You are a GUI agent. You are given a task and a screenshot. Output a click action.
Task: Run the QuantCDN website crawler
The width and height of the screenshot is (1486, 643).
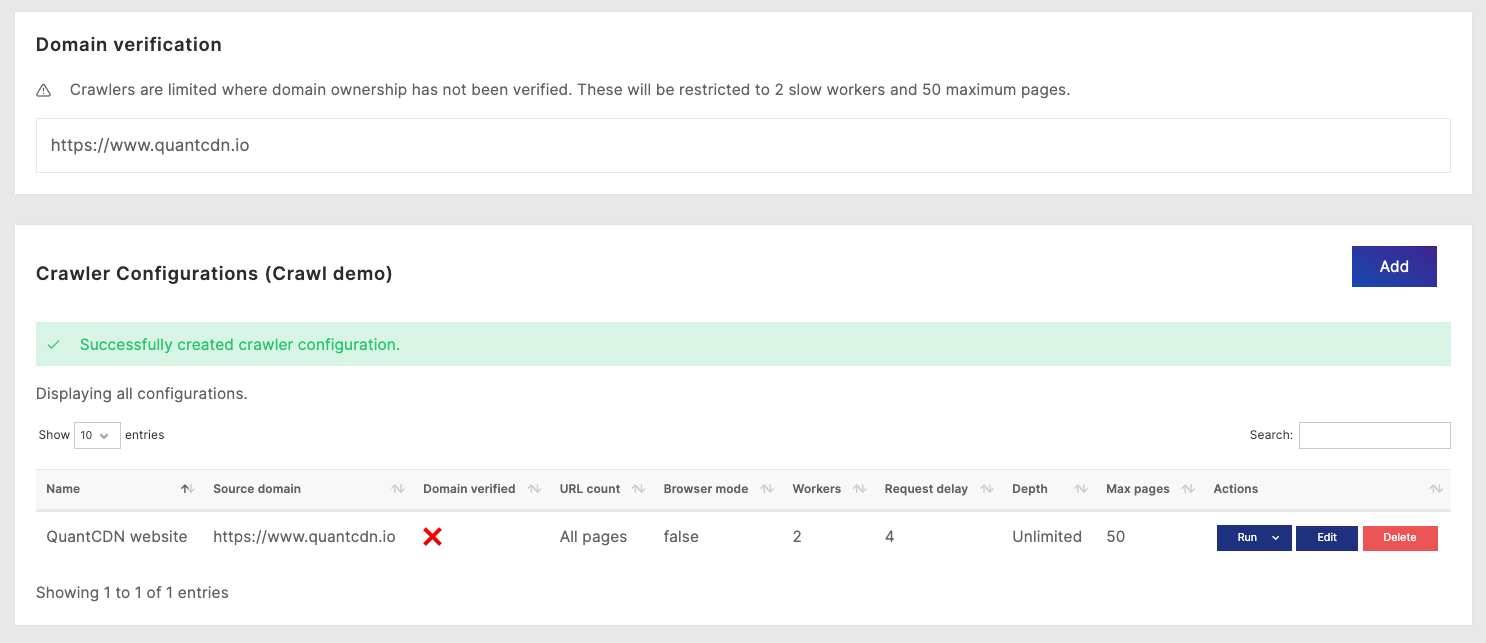[1246, 538]
